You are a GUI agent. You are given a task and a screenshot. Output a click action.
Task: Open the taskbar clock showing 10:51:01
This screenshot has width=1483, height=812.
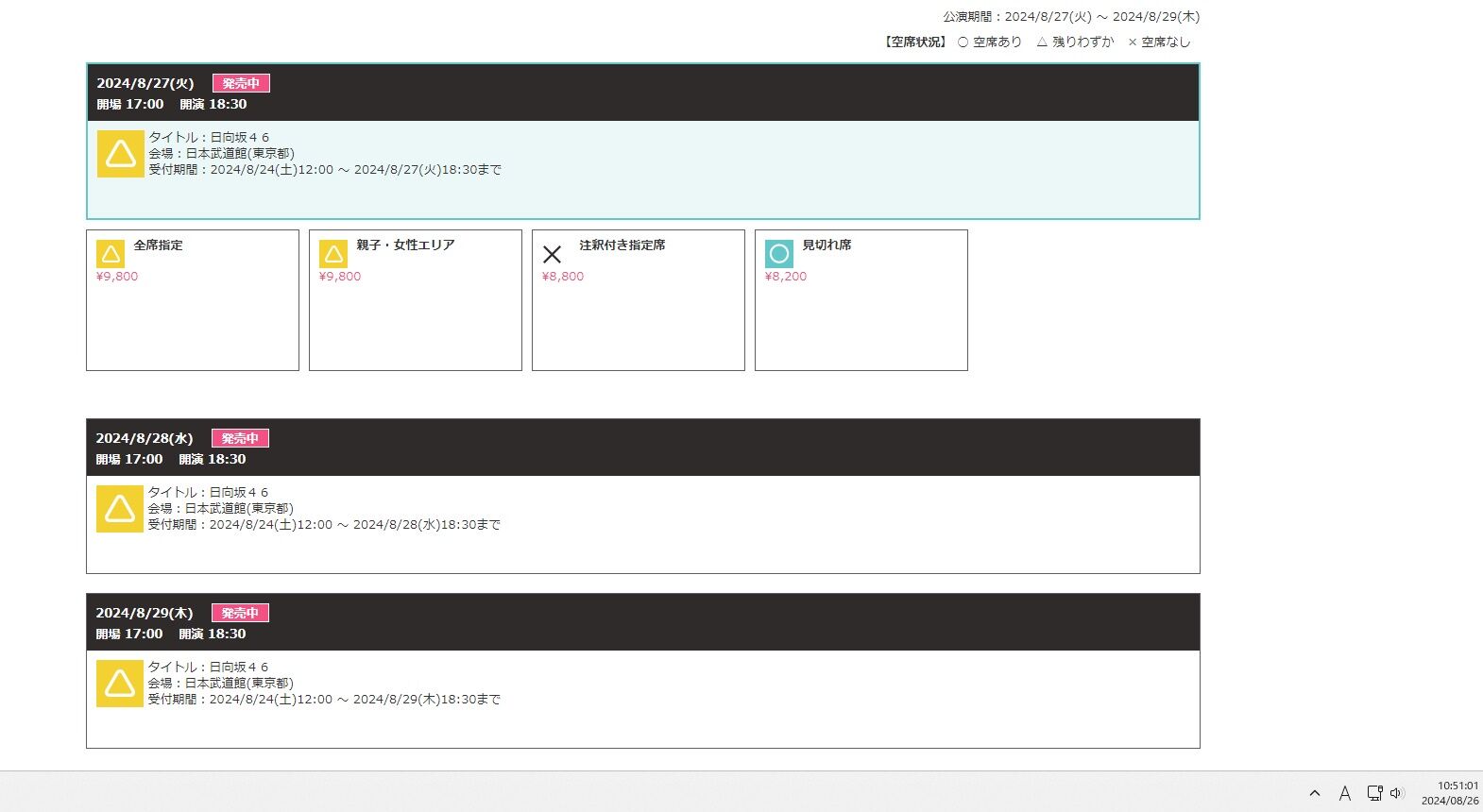coord(1450,793)
